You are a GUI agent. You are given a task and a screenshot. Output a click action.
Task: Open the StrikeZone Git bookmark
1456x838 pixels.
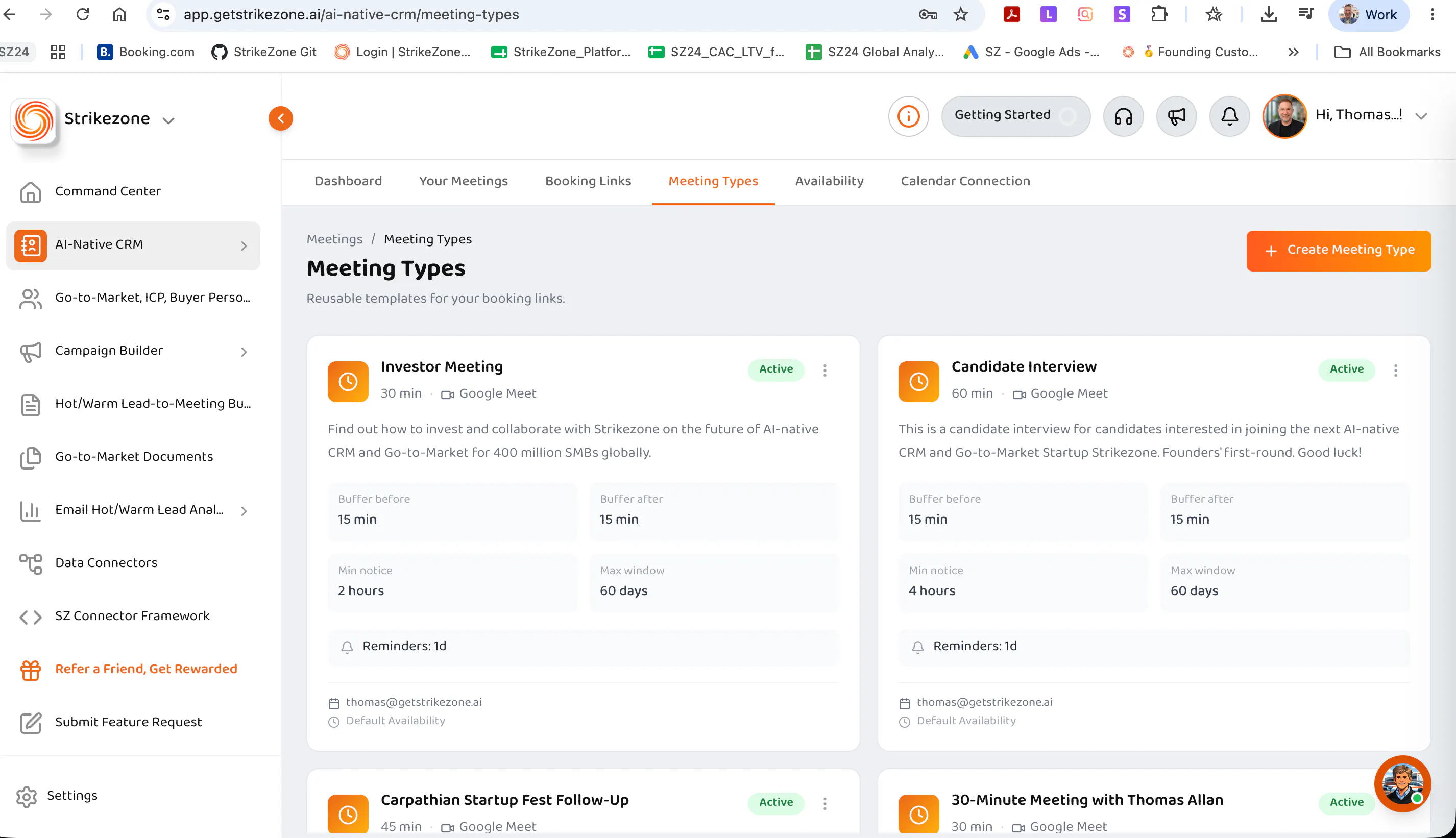[x=263, y=52]
